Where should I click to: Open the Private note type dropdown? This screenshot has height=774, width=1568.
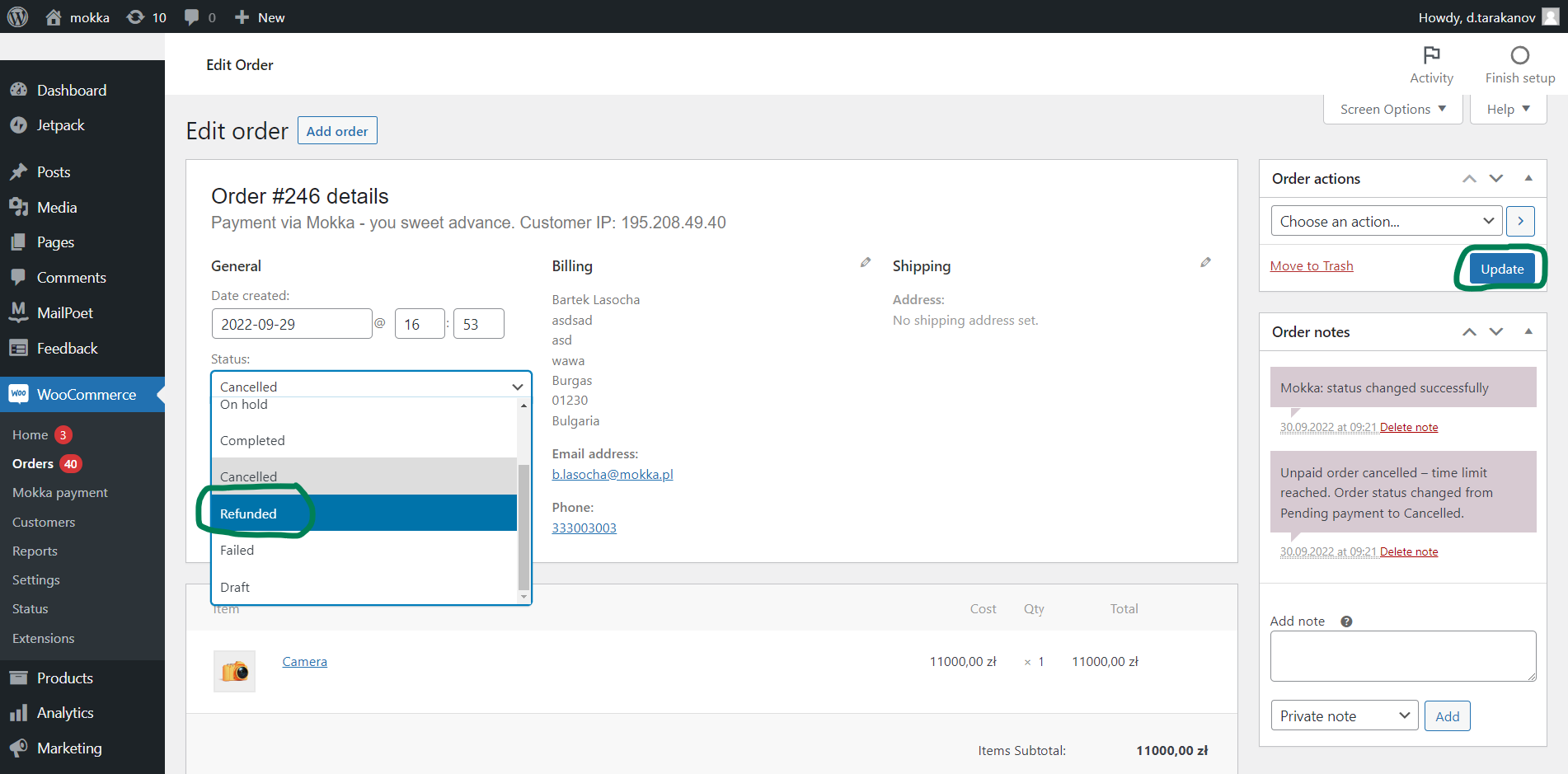point(1344,715)
